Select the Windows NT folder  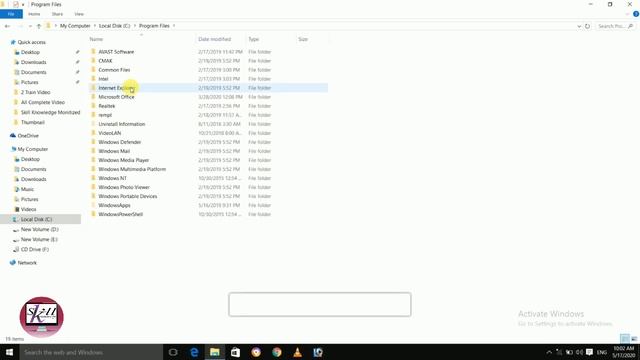point(112,178)
